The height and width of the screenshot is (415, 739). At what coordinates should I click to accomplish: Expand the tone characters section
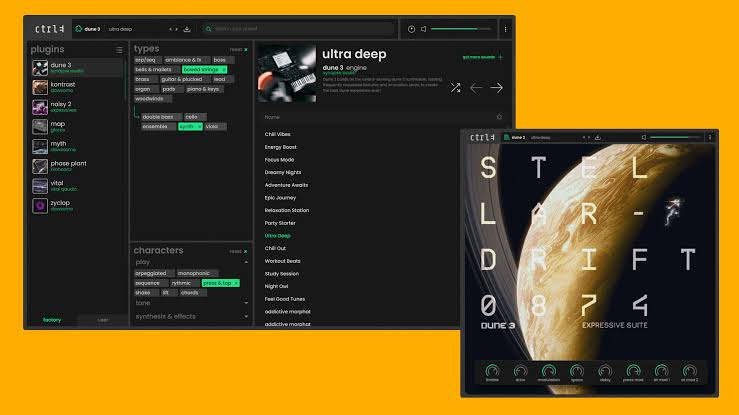(246, 303)
